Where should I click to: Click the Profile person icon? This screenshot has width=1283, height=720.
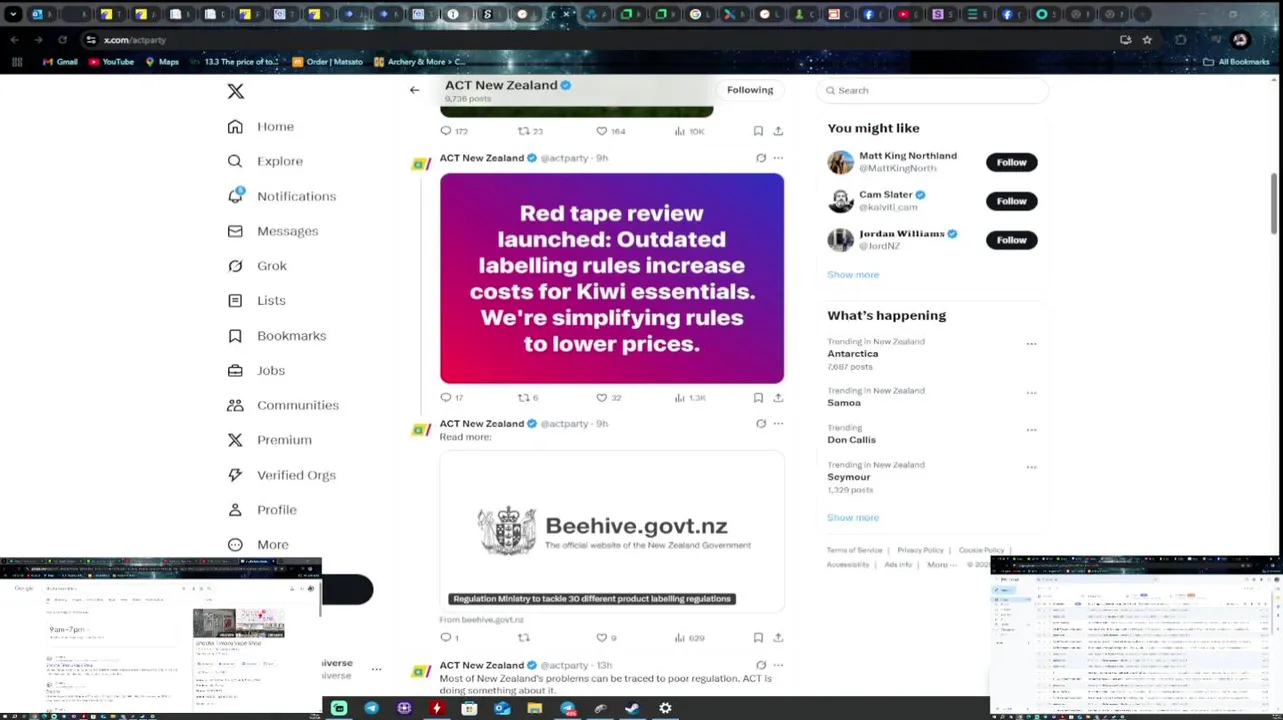pyautogui.click(x=235, y=510)
